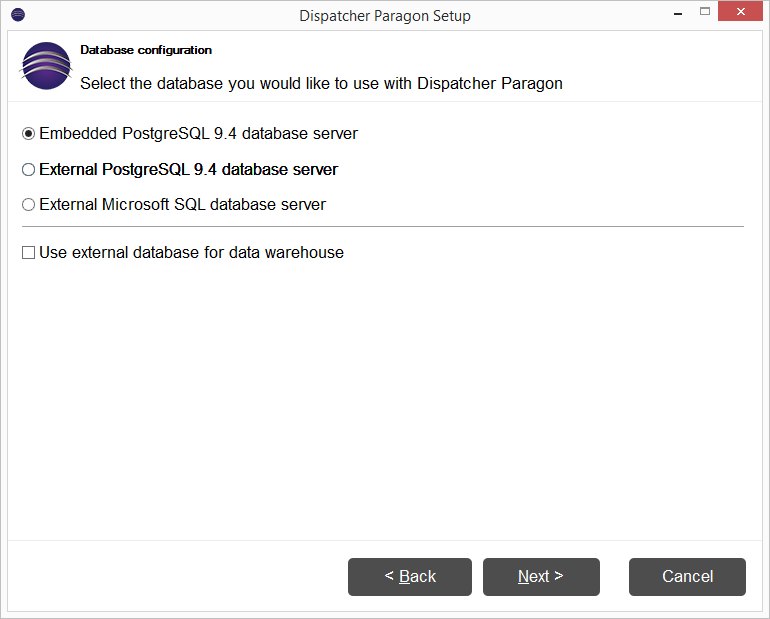The image size is (770, 619).
Task: Click the 'Database configuration' heading
Action: pyautogui.click(x=146, y=50)
